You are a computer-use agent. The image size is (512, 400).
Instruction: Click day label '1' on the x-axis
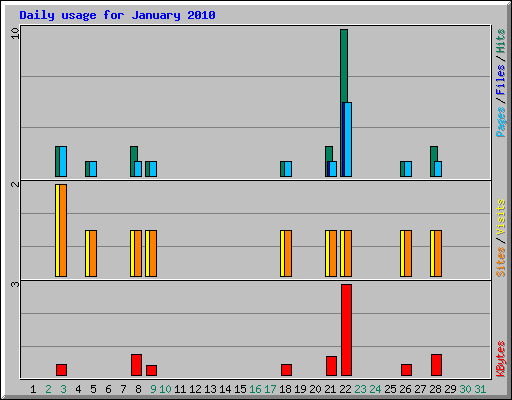[x=33, y=389]
